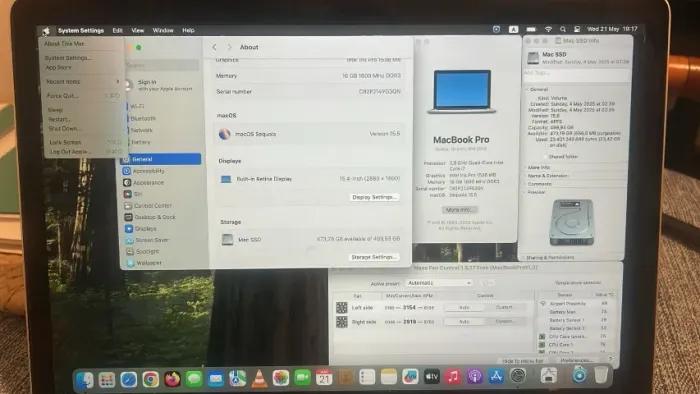
Task: Expand More Info section in Mac SSD Info
Action: (x=525, y=167)
